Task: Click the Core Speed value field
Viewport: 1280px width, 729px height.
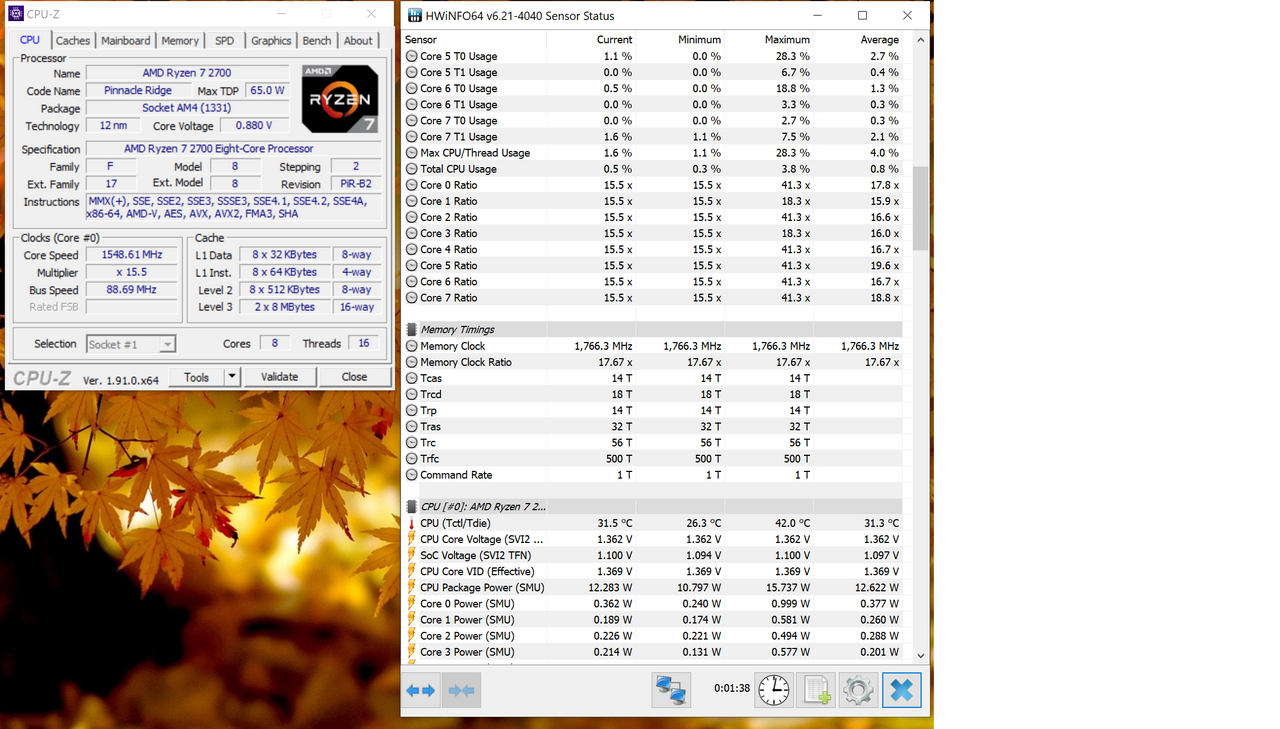Action: point(132,255)
